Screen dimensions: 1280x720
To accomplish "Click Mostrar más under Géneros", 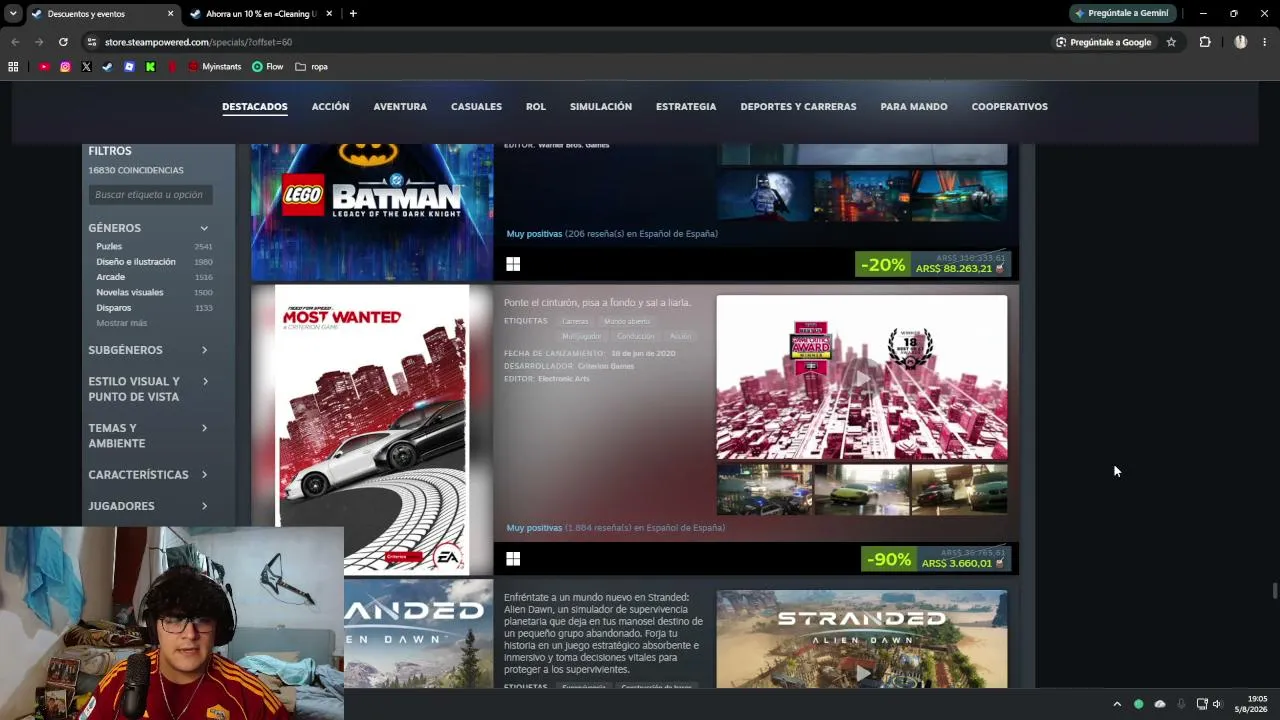I will [122, 323].
